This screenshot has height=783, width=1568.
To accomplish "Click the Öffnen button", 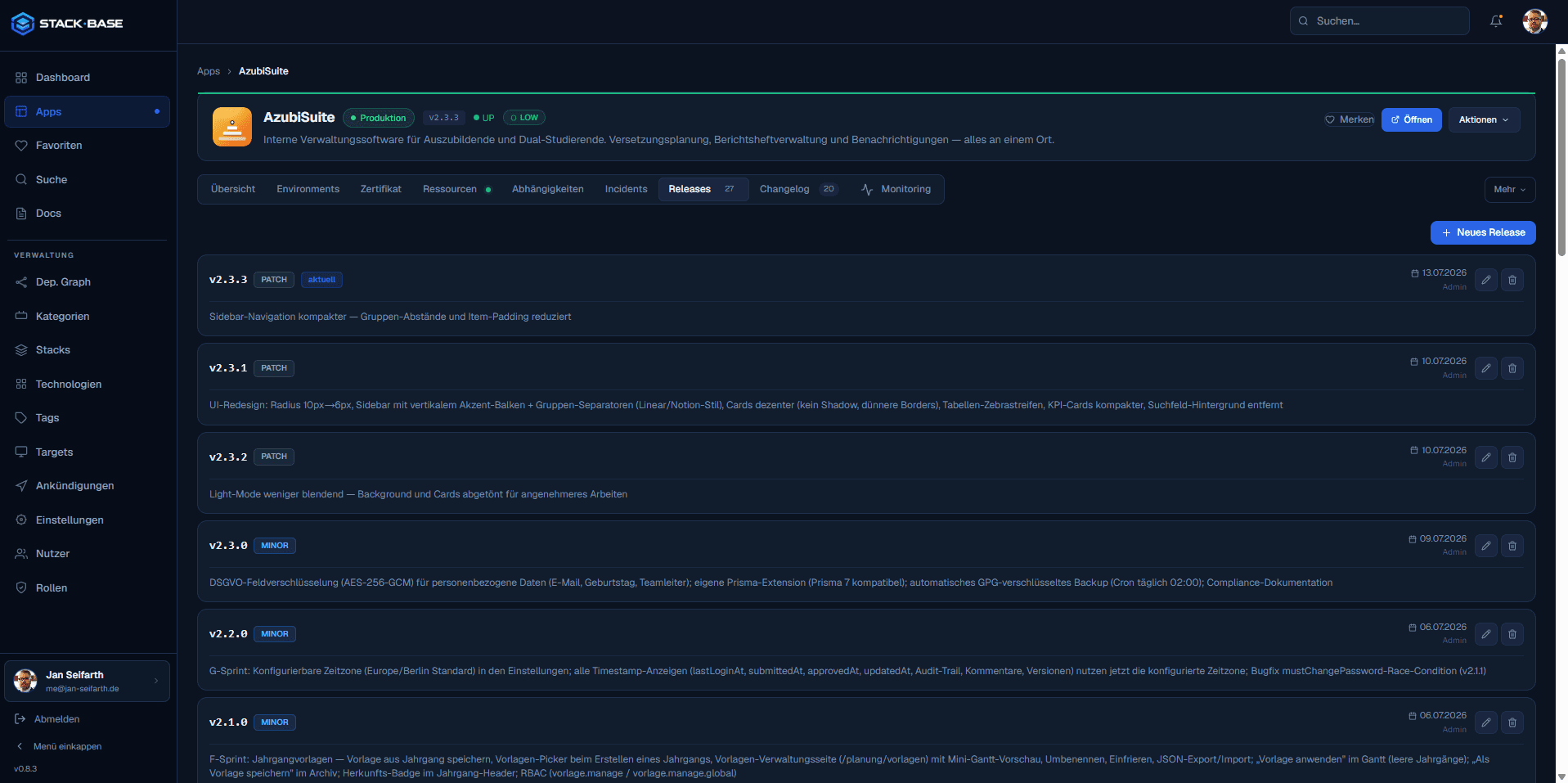I will coord(1411,119).
